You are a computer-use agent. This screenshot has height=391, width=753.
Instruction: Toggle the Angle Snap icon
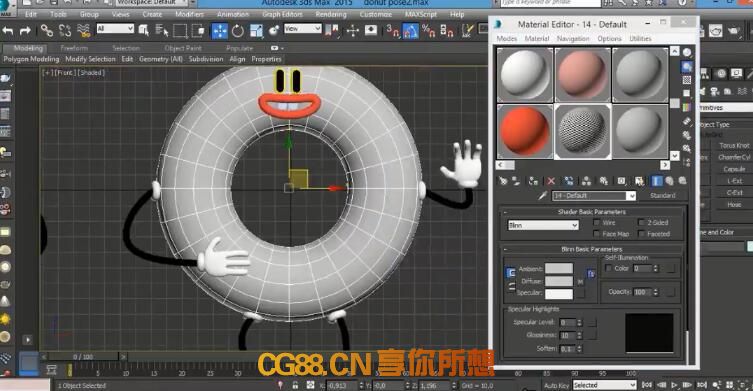(x=411, y=31)
